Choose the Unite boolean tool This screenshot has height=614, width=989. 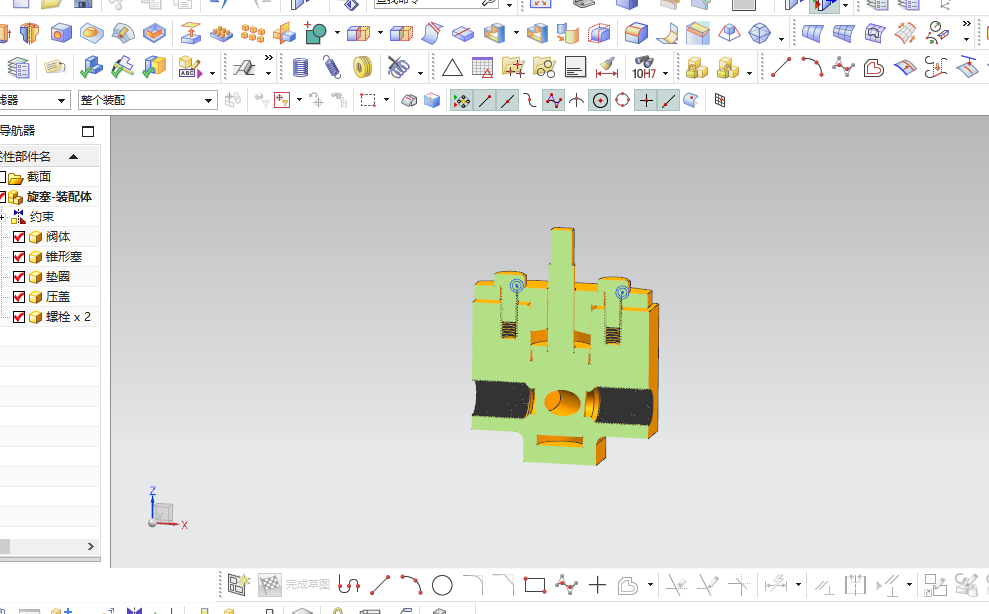pos(315,33)
